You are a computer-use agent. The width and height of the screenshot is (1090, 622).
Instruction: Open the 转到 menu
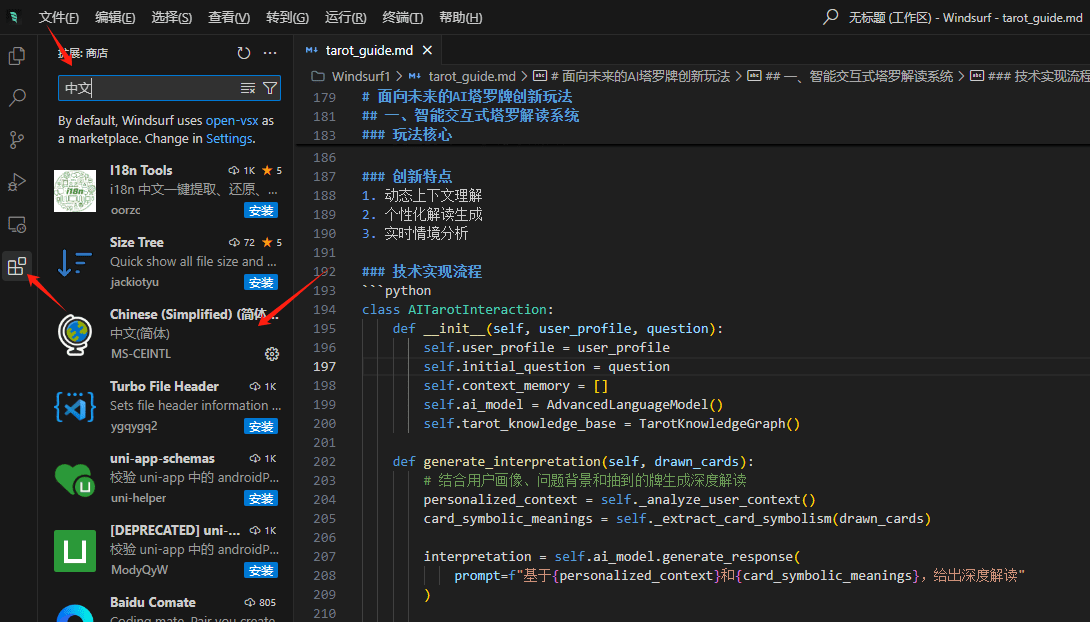[x=287, y=17]
